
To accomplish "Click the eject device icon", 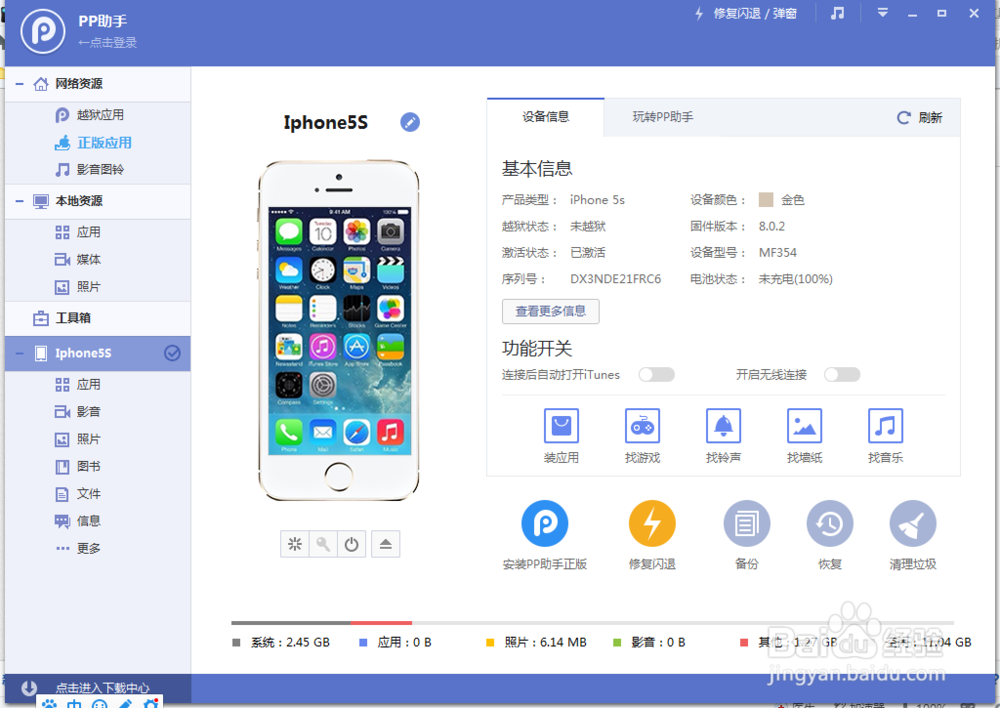I will click(386, 544).
